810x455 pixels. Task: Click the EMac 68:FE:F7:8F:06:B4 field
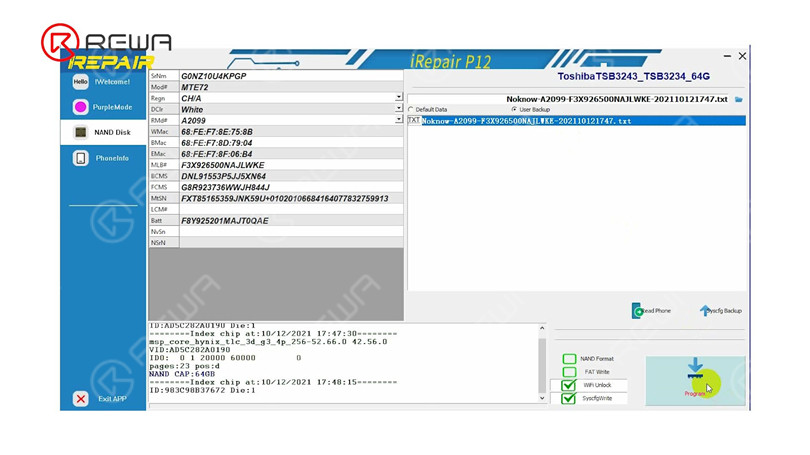pos(291,154)
